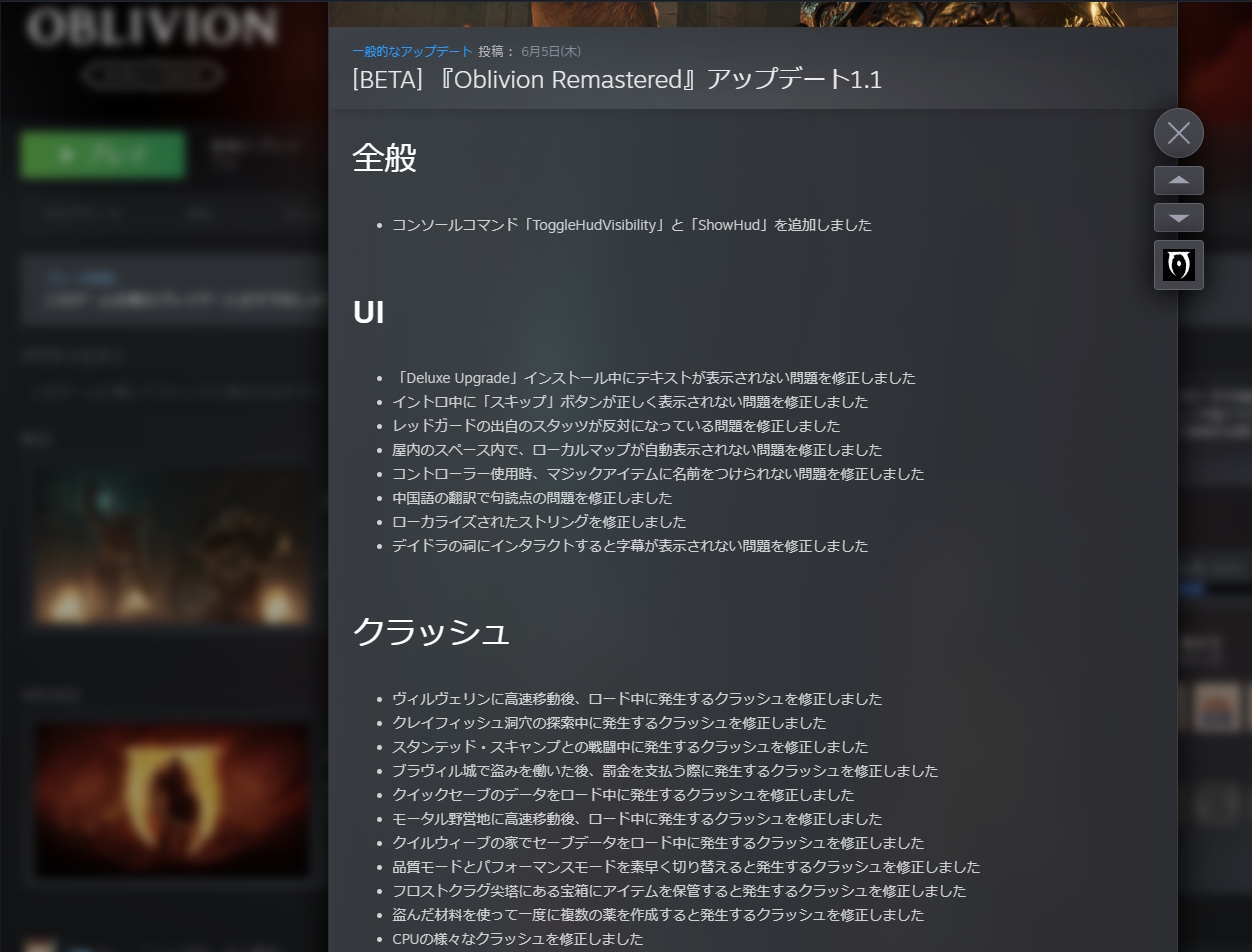This screenshot has height=952, width=1252.
Task: Click the 'UI' section heading
Action: (368, 312)
